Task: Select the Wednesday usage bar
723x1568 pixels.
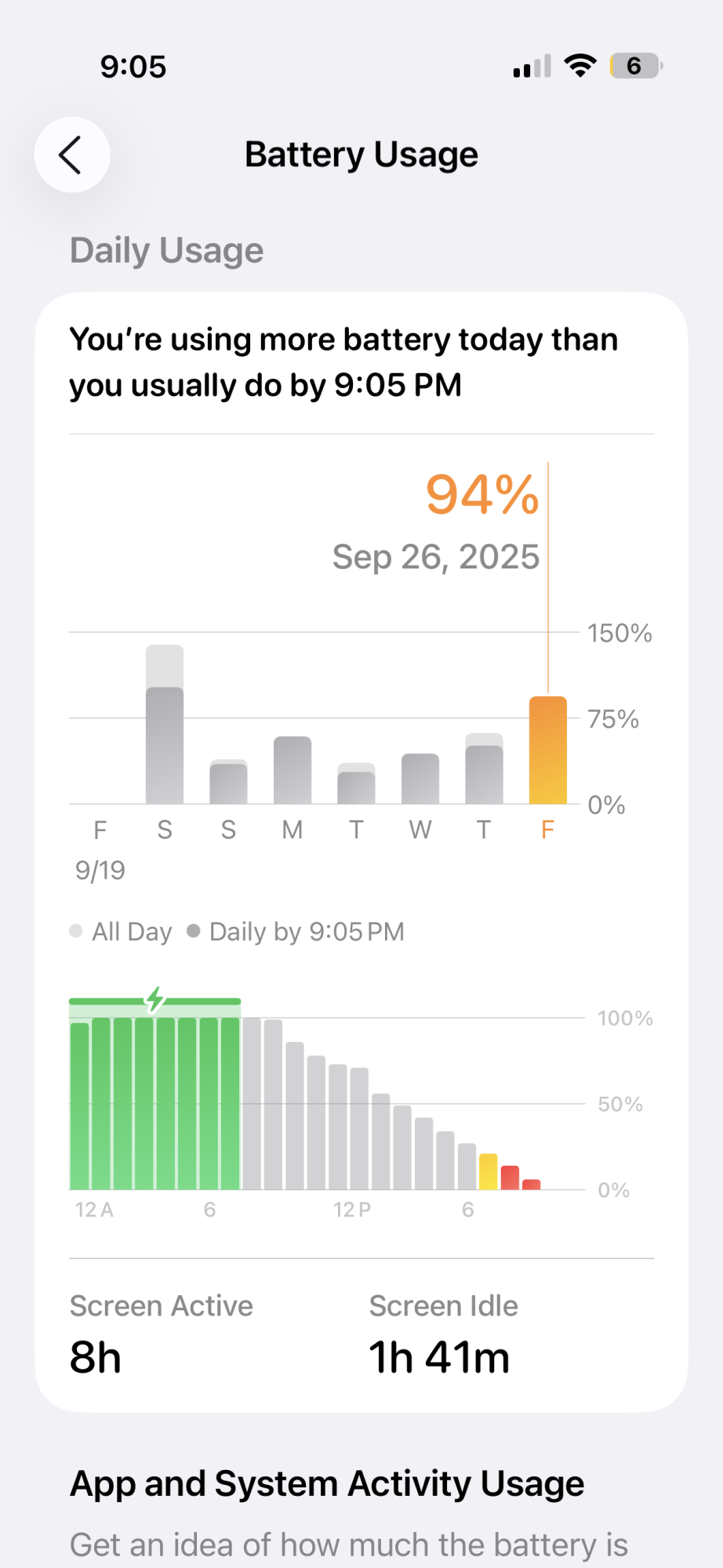Action: (x=420, y=779)
